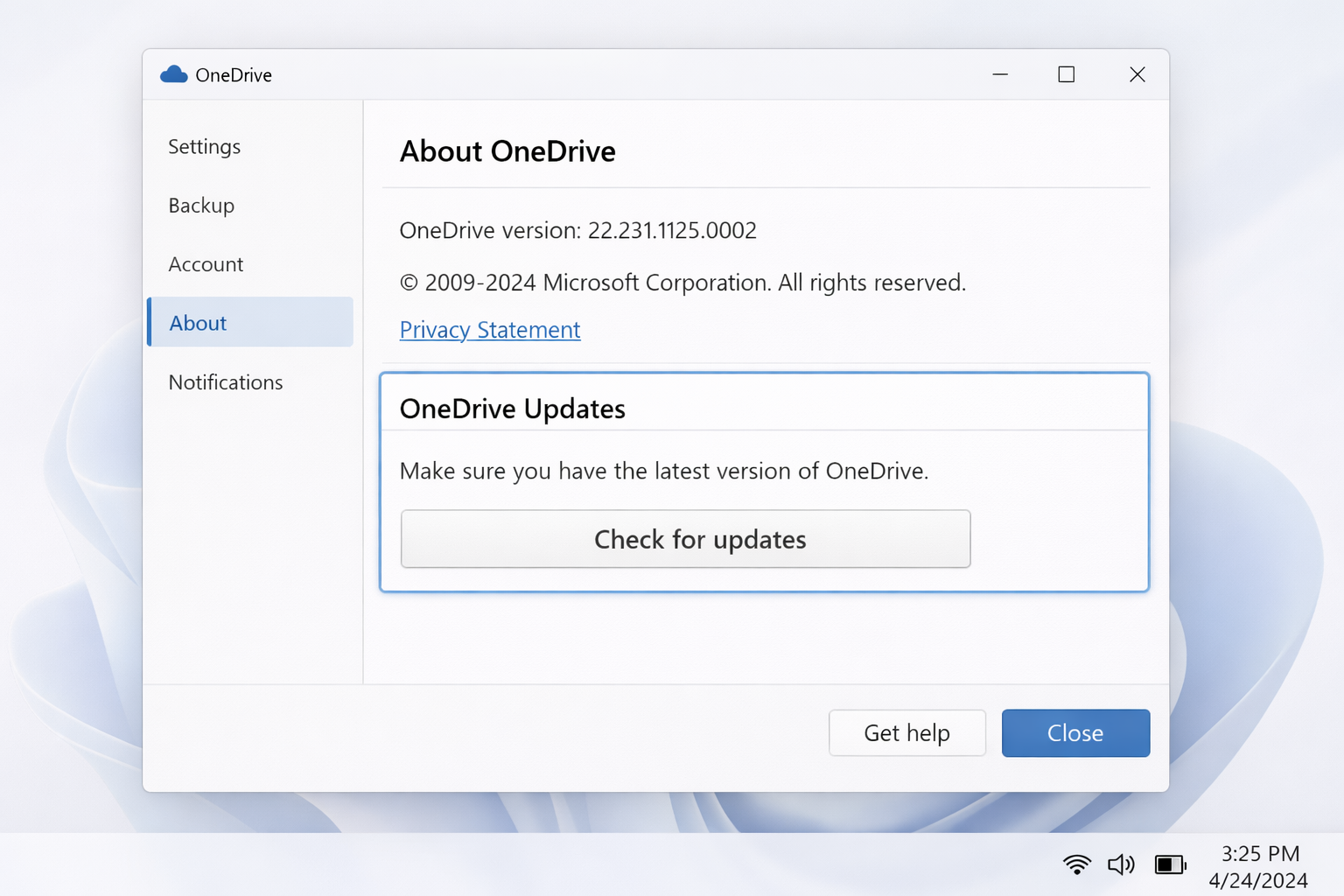Click the volume speaker icon in taskbar
Image resolution: width=1344 pixels, height=896 pixels.
pyautogui.click(x=1121, y=864)
